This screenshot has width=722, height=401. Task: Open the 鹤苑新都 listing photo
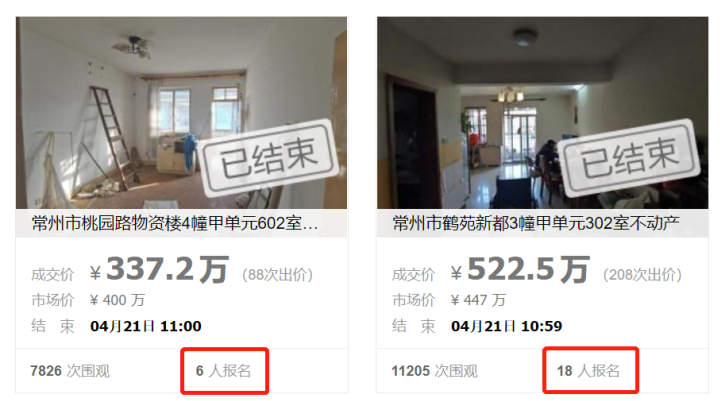click(x=542, y=113)
